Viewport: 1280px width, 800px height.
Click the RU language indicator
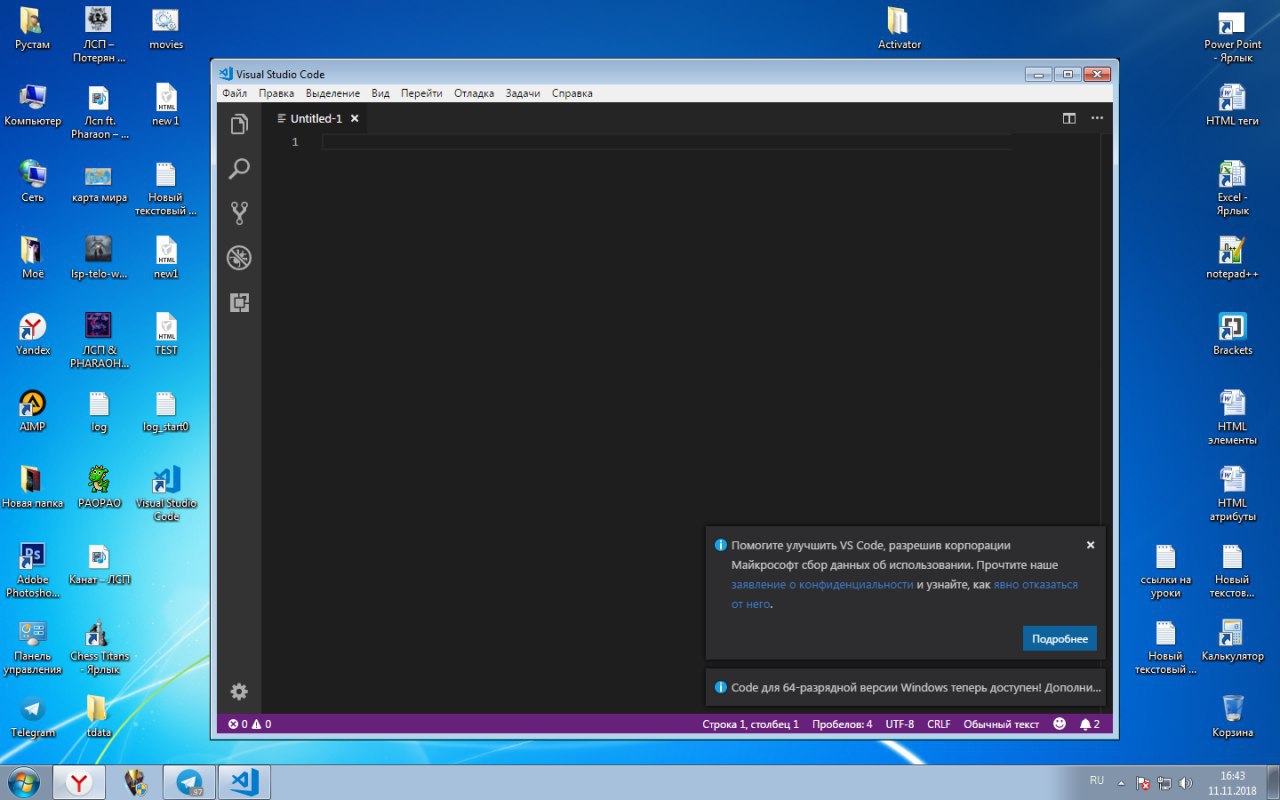tap(1097, 780)
